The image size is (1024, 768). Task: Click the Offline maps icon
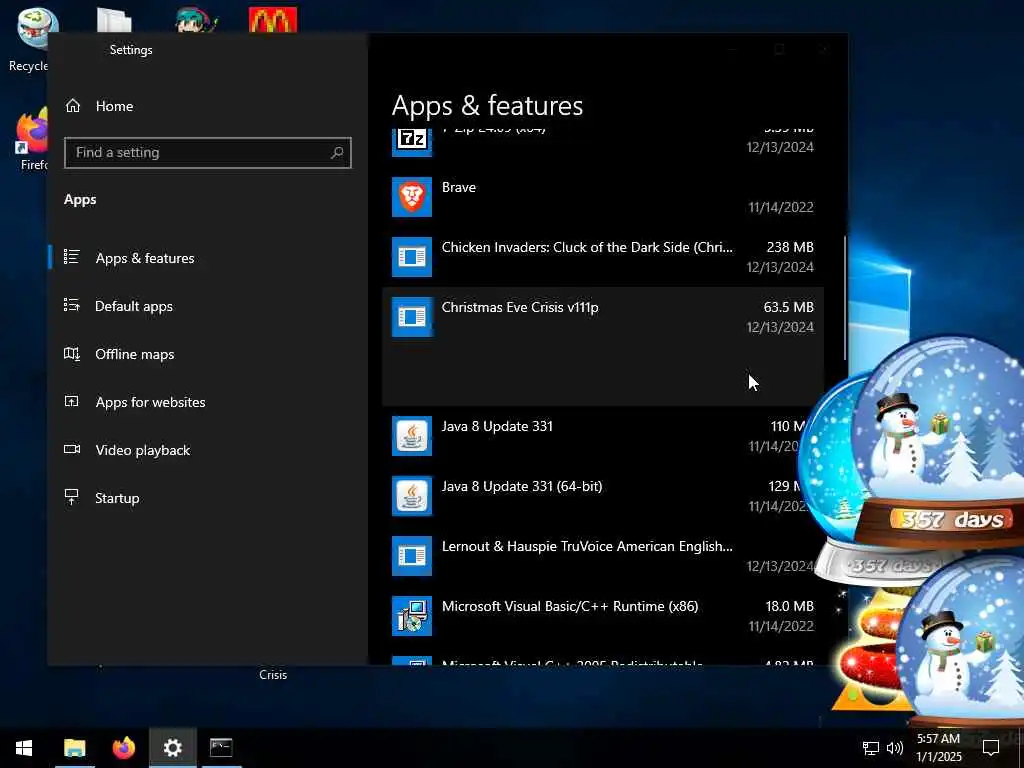72,353
